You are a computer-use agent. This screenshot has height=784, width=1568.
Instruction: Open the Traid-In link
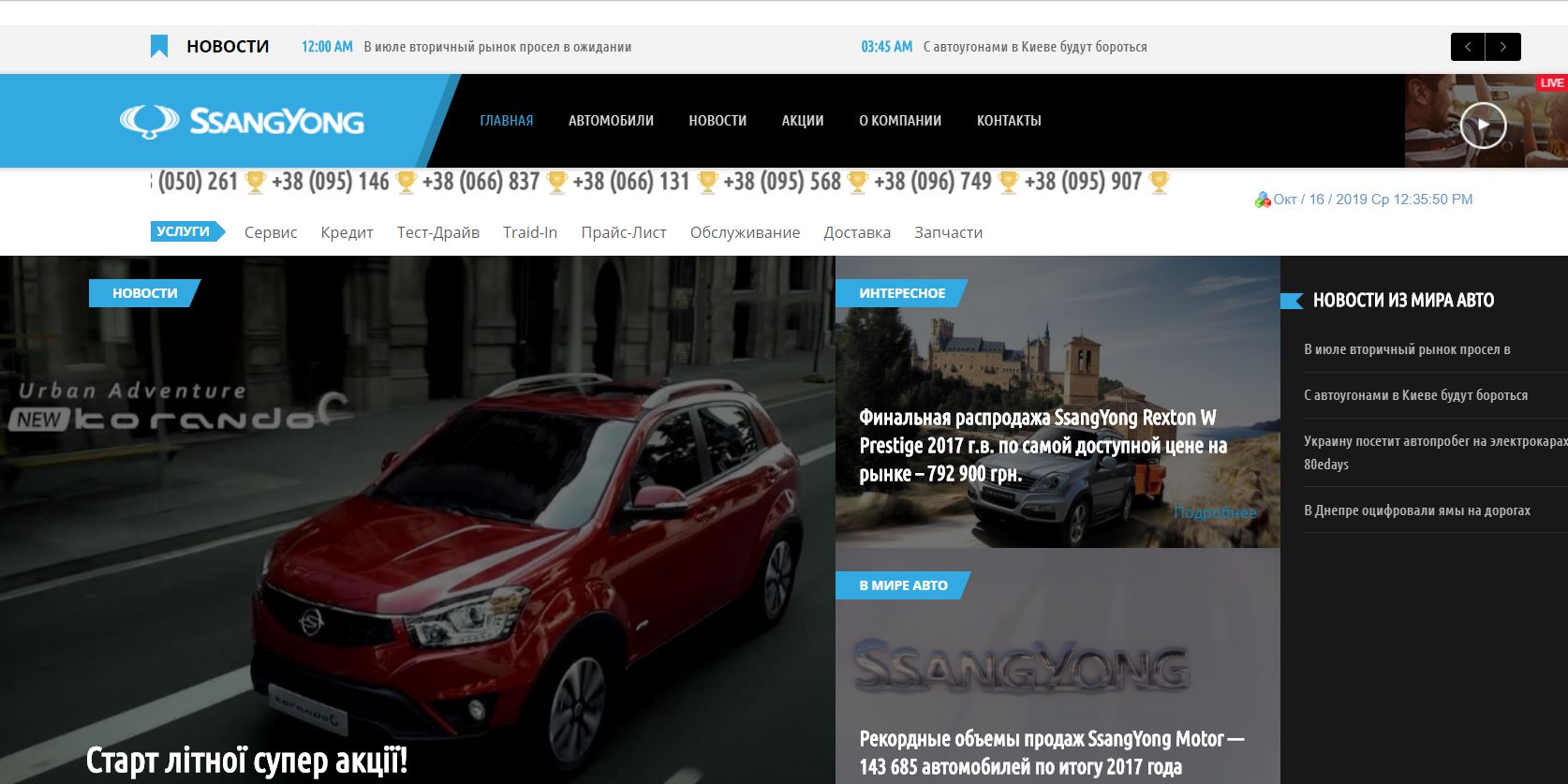[530, 232]
